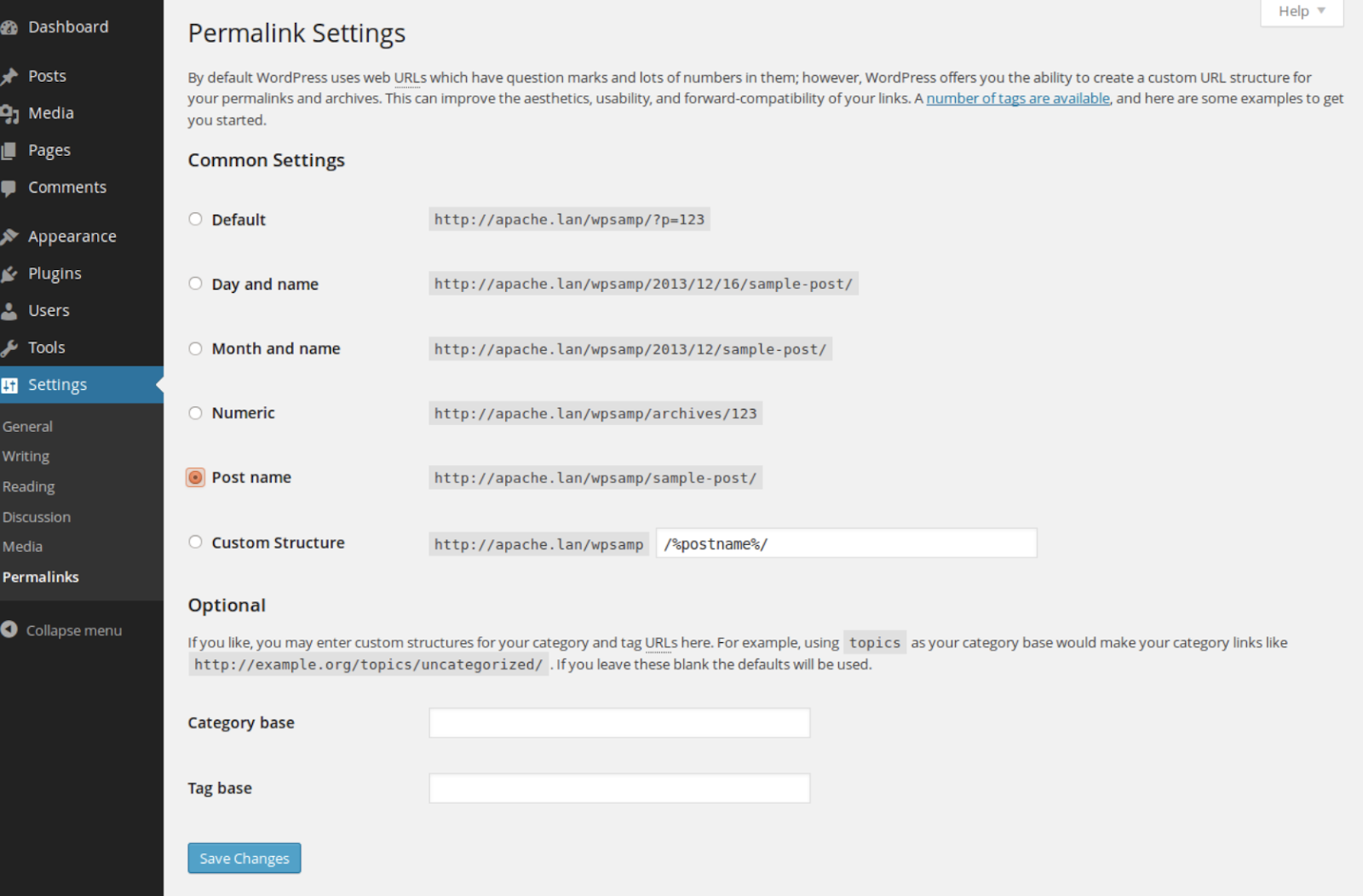Open the 'number of tags are available' link
The image size is (1363, 896).
(1018, 99)
